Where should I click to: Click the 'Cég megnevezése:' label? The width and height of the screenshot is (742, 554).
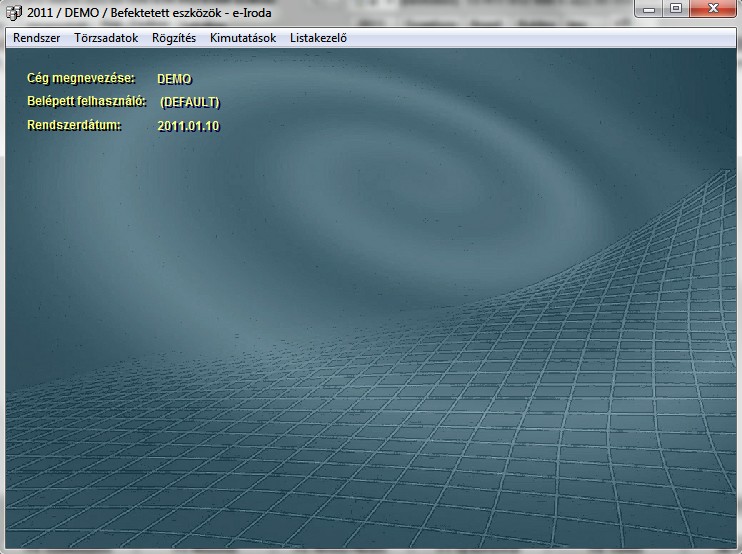point(80,77)
